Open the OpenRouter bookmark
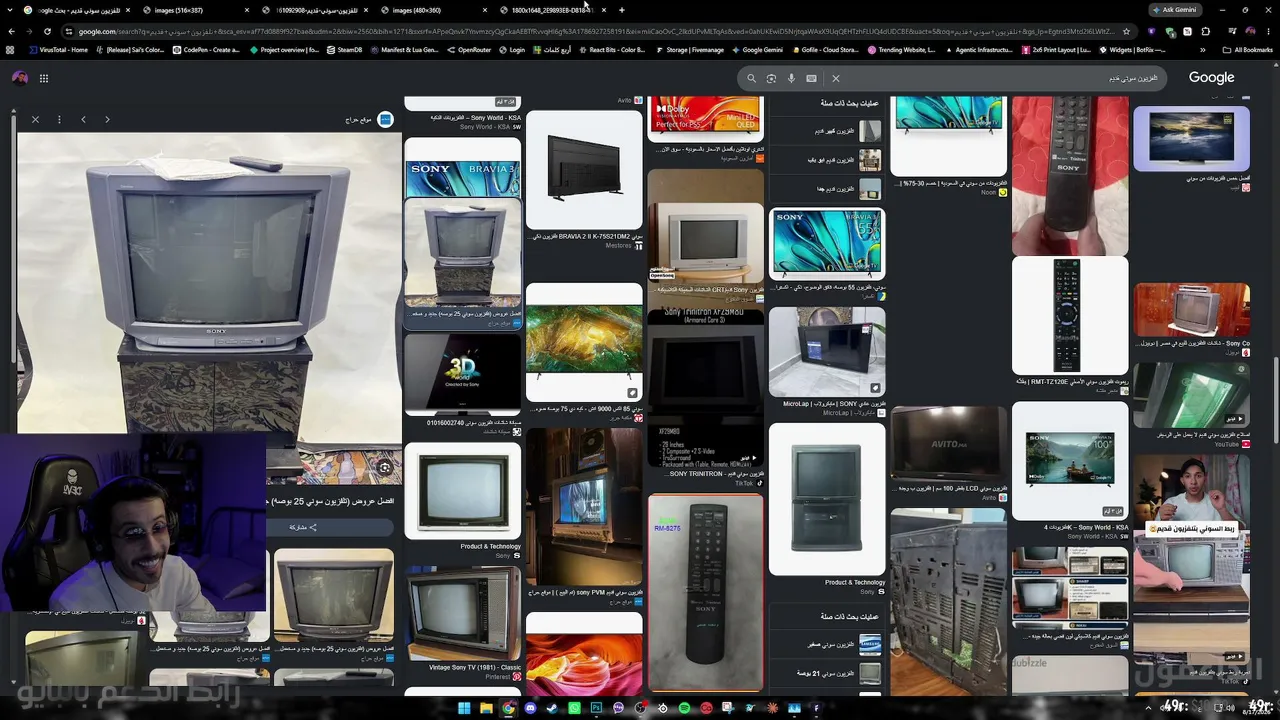Image resolution: width=1280 pixels, height=720 pixels. pyautogui.click(x=469, y=50)
